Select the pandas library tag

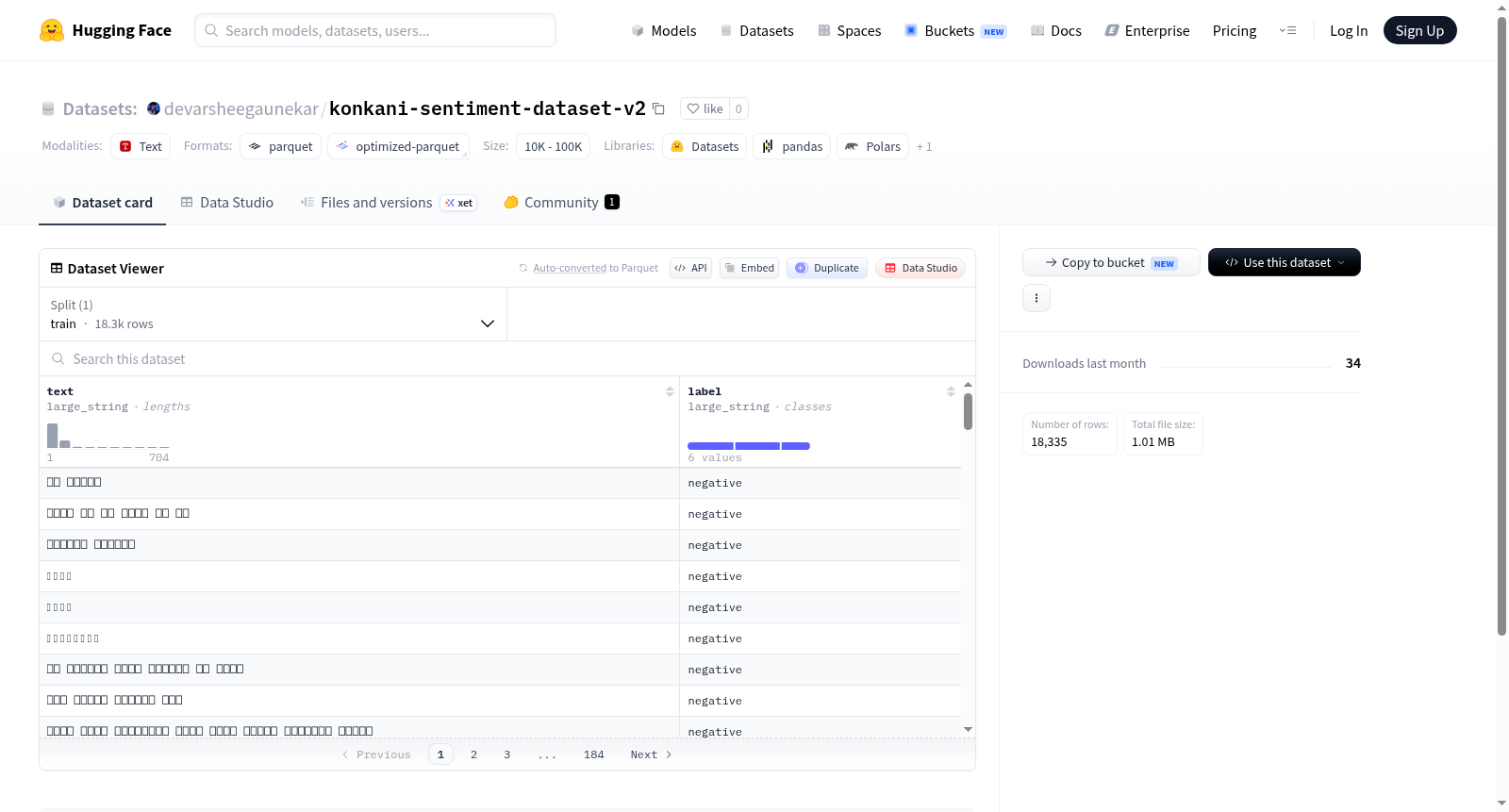792,146
